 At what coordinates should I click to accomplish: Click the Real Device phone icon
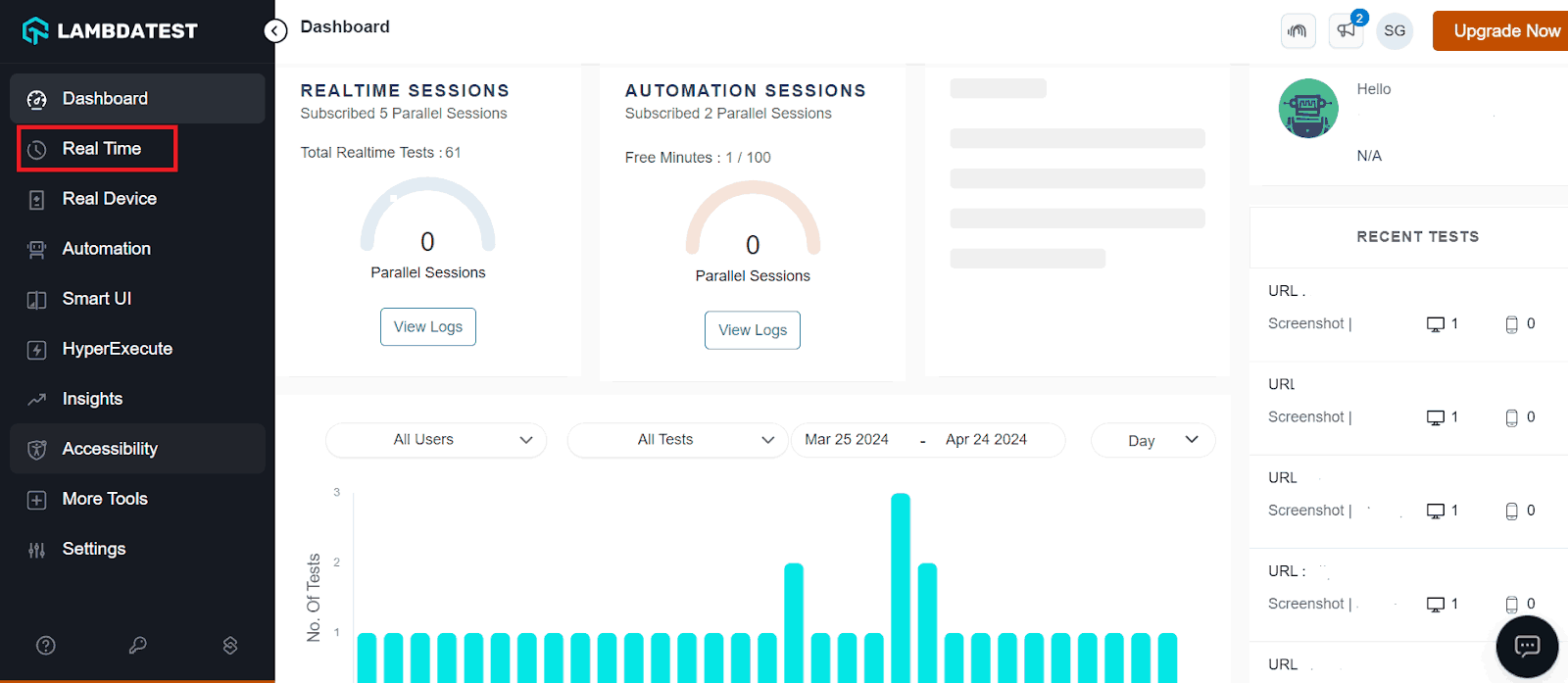coord(36,200)
